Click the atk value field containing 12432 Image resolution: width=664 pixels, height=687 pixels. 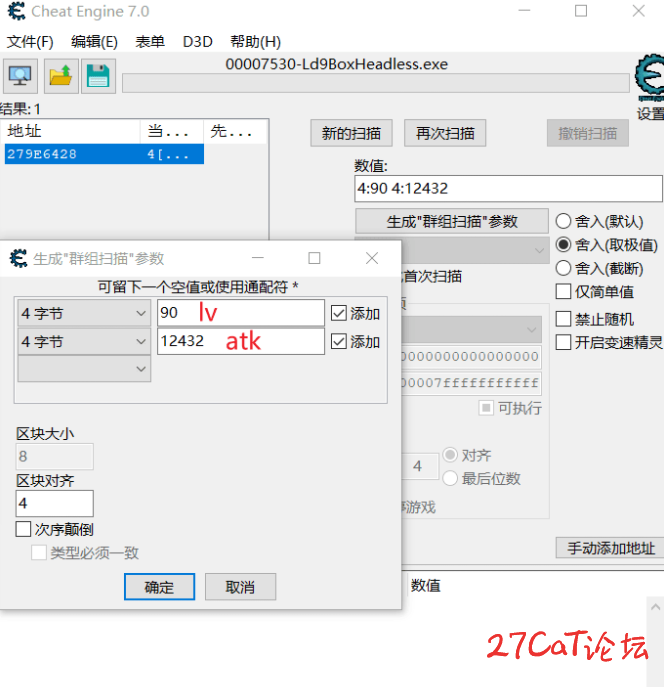(x=241, y=341)
